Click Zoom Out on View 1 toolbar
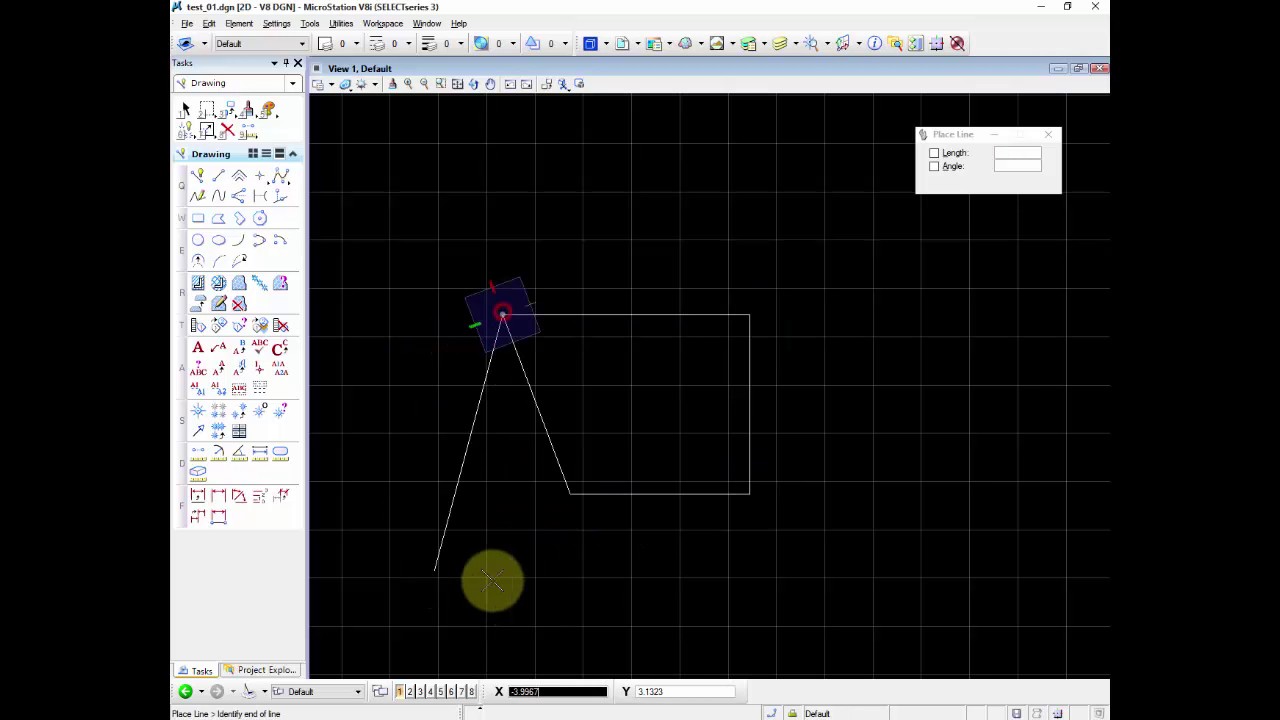 [424, 84]
